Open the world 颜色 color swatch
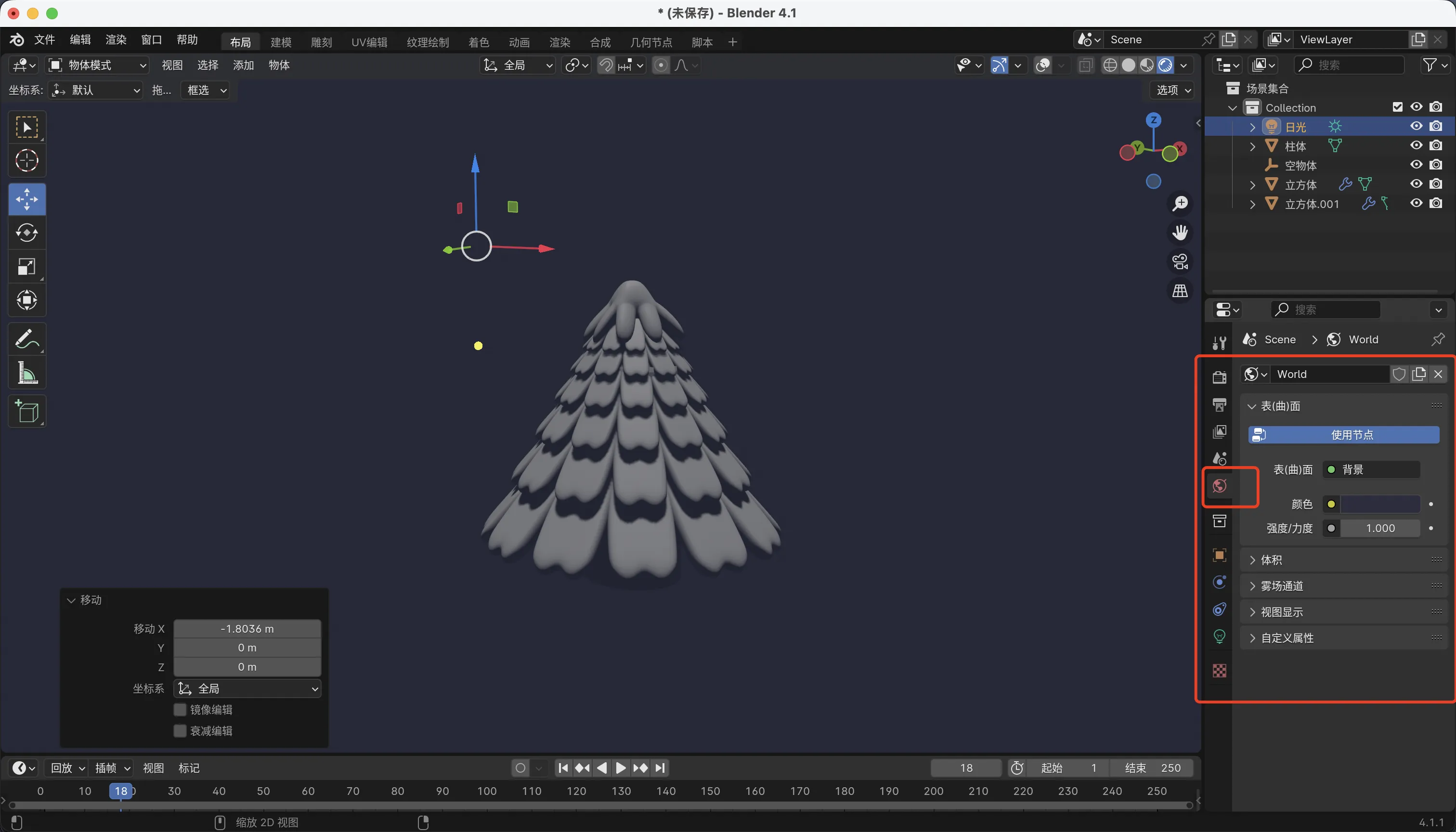This screenshot has height=832, width=1456. point(1380,504)
